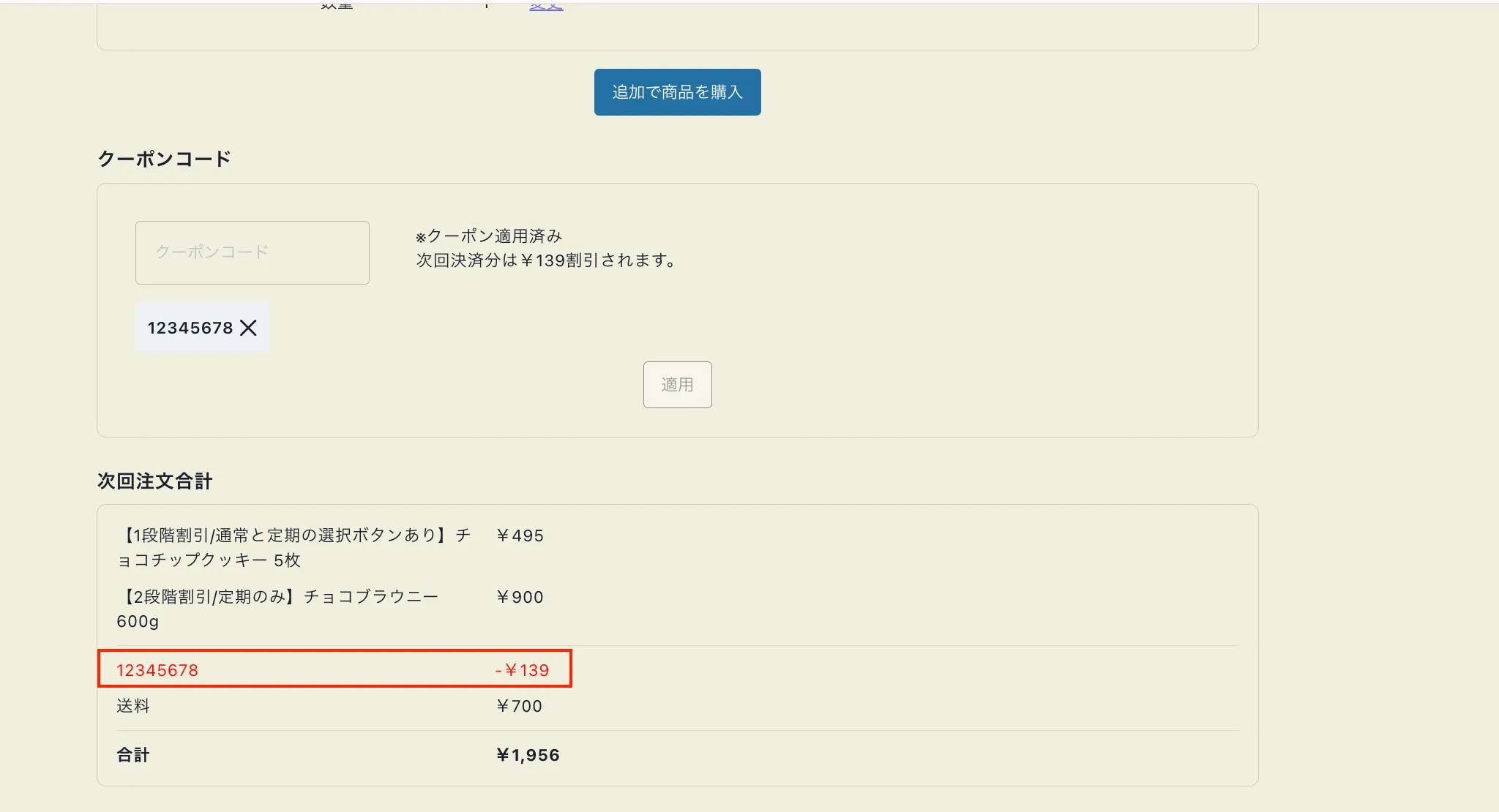
Task: Click the -¥139 discount amount
Action: tap(522, 670)
